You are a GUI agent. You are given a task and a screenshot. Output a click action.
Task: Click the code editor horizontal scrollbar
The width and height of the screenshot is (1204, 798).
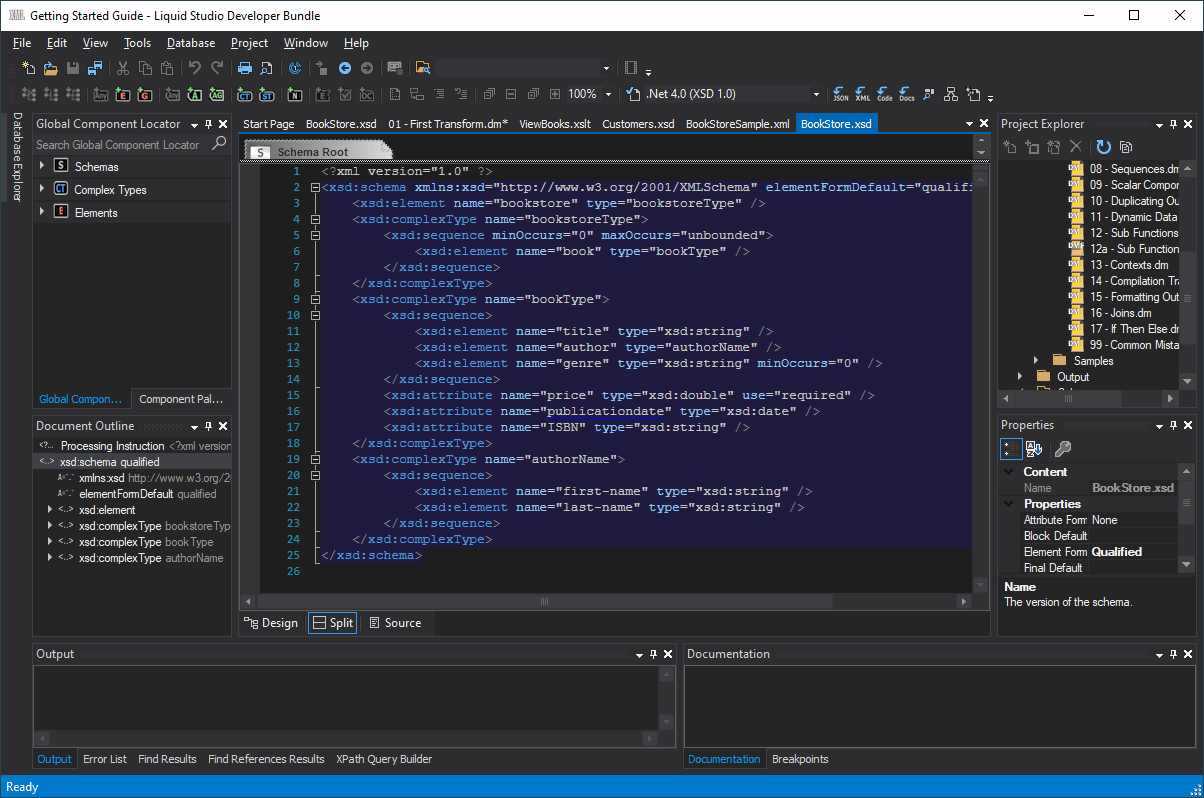545,602
